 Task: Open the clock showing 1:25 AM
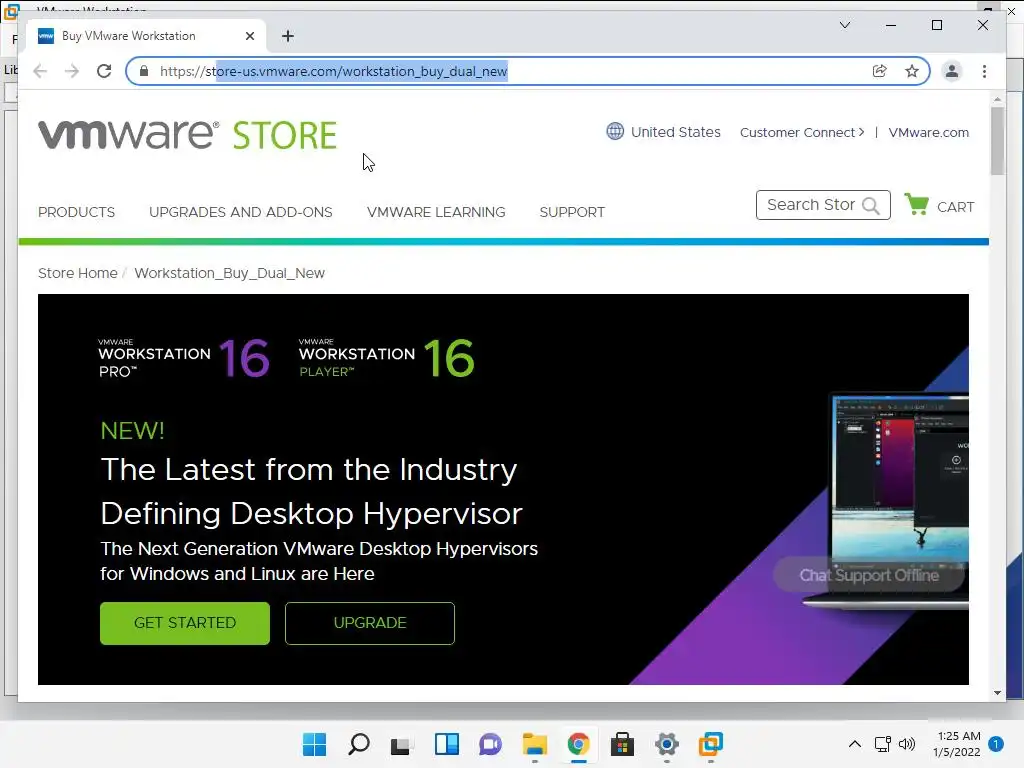[x=957, y=744]
